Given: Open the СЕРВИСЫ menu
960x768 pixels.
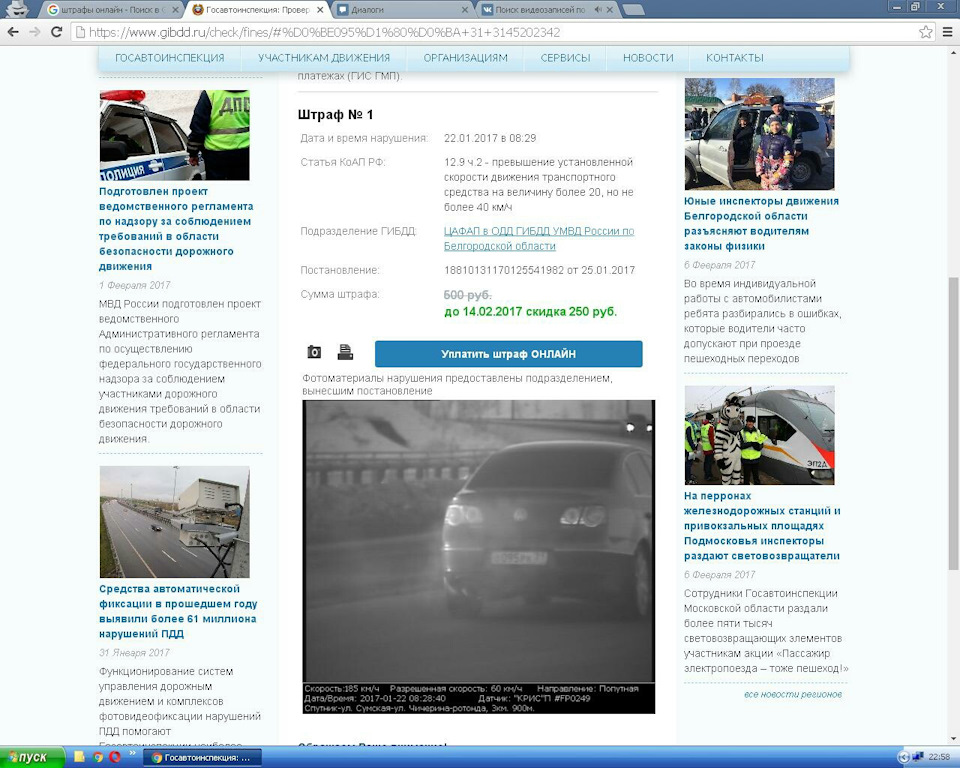Looking at the screenshot, I should (x=565, y=58).
